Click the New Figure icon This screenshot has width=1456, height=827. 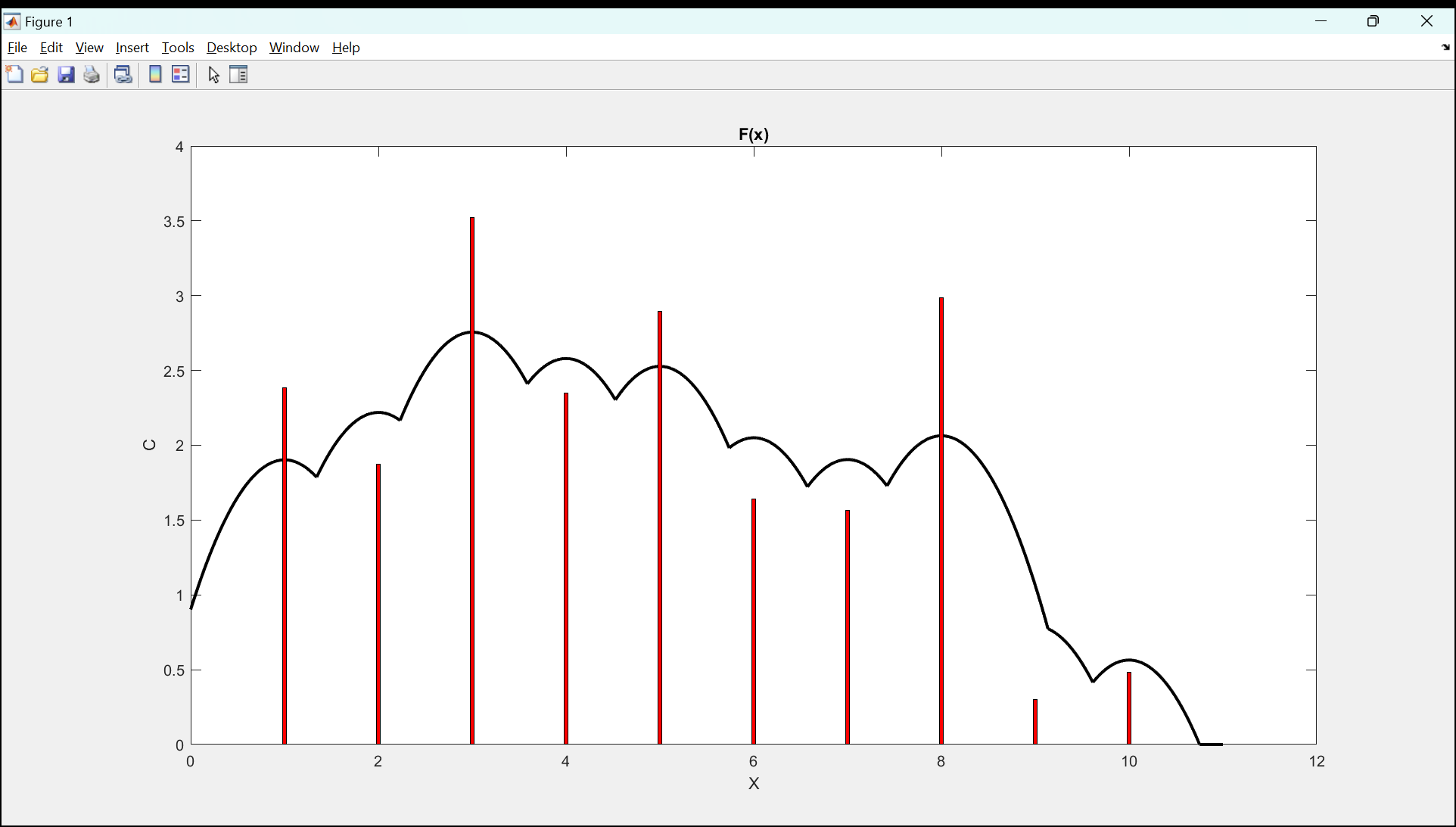click(14, 74)
